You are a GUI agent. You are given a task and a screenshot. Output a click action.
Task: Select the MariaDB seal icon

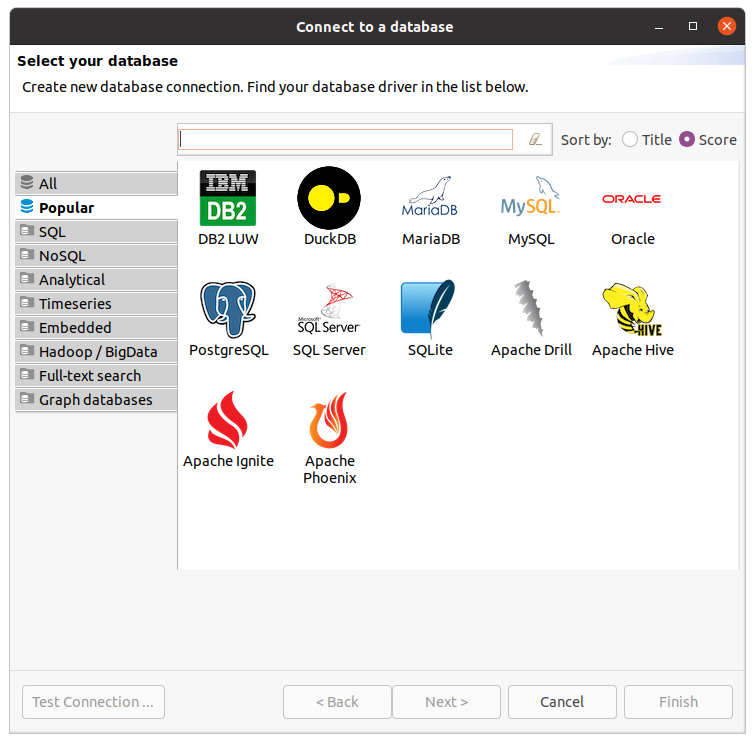click(x=430, y=197)
